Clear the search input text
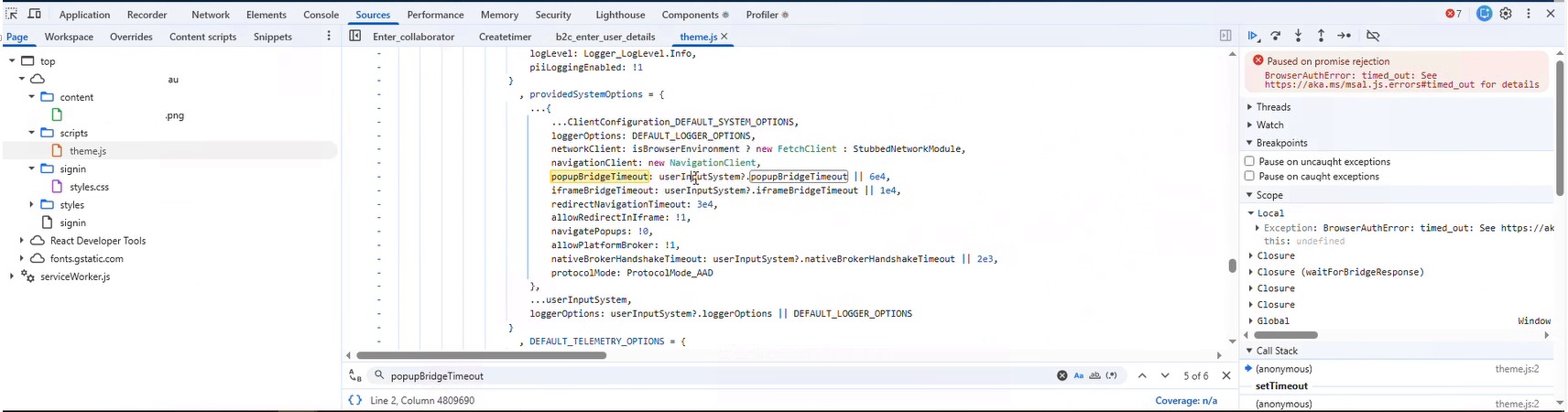Viewport: 1568px width, 412px height. pyautogui.click(x=1062, y=375)
